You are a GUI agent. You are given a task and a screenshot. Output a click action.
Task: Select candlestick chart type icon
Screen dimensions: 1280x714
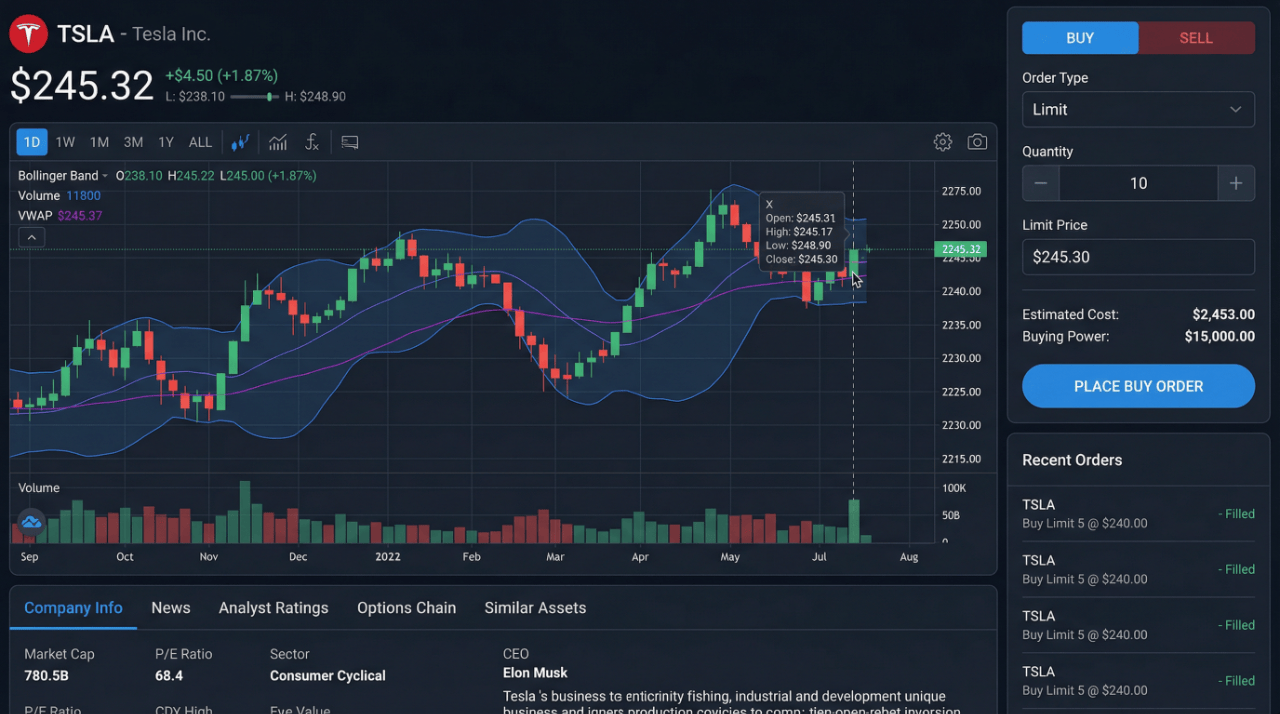click(x=240, y=142)
